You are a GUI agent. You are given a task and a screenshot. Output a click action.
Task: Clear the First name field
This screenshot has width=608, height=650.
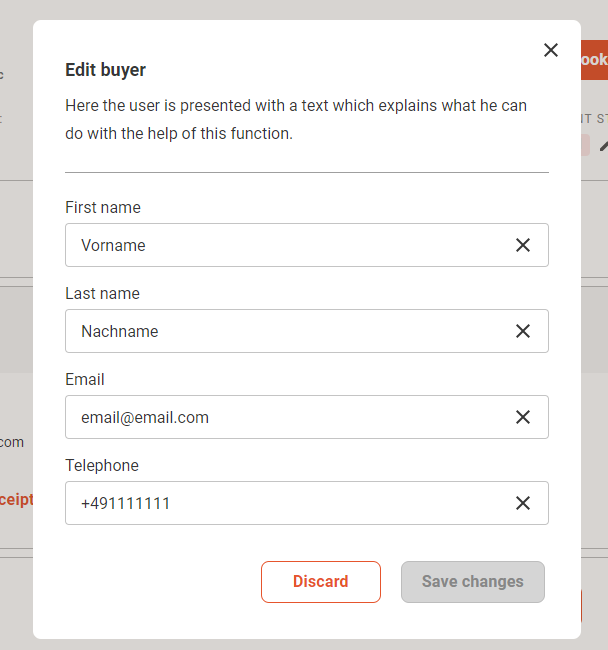[x=523, y=245]
